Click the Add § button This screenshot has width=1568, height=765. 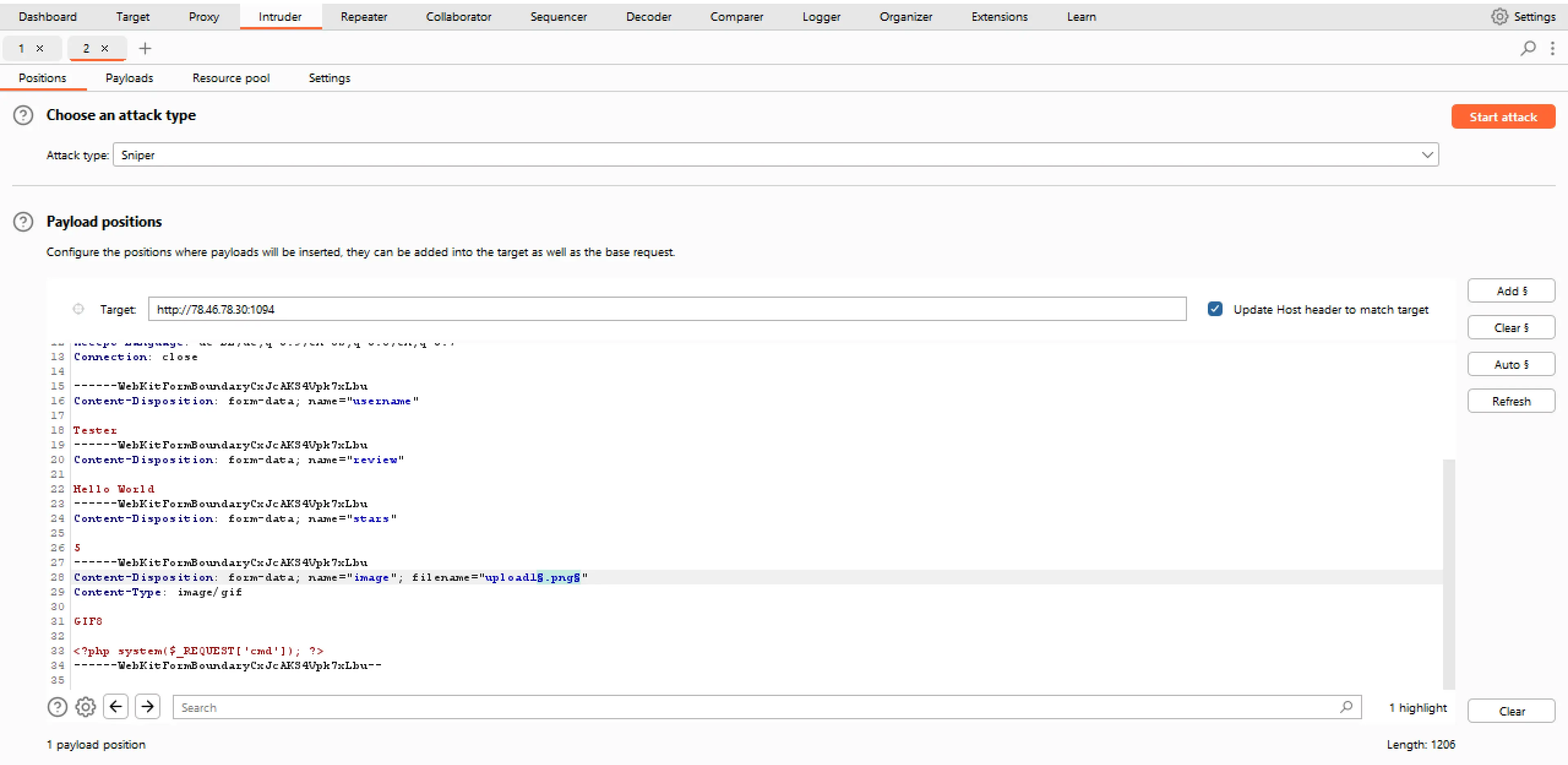(x=1511, y=291)
